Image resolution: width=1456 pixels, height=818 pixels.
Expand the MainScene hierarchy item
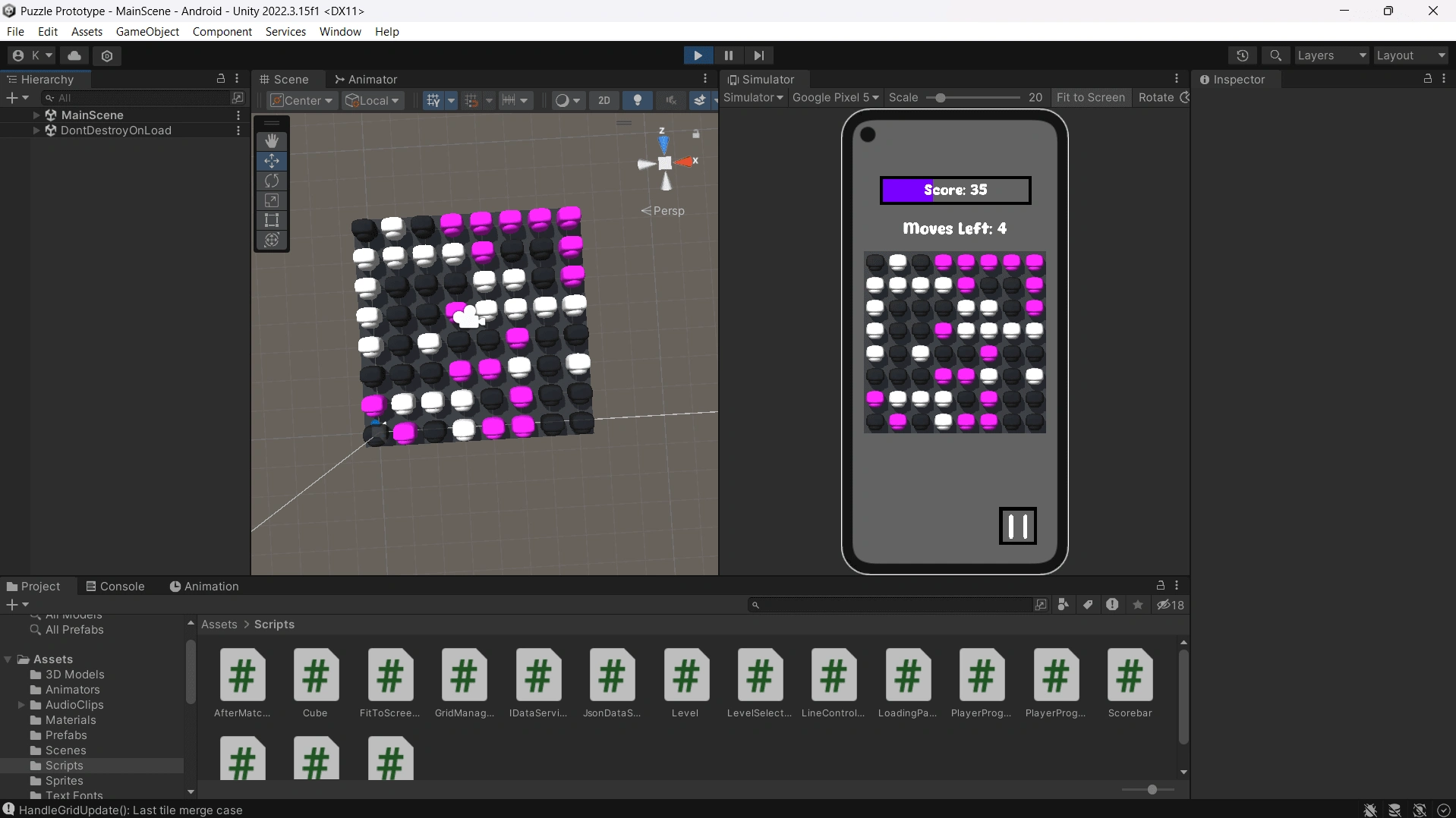[36, 115]
